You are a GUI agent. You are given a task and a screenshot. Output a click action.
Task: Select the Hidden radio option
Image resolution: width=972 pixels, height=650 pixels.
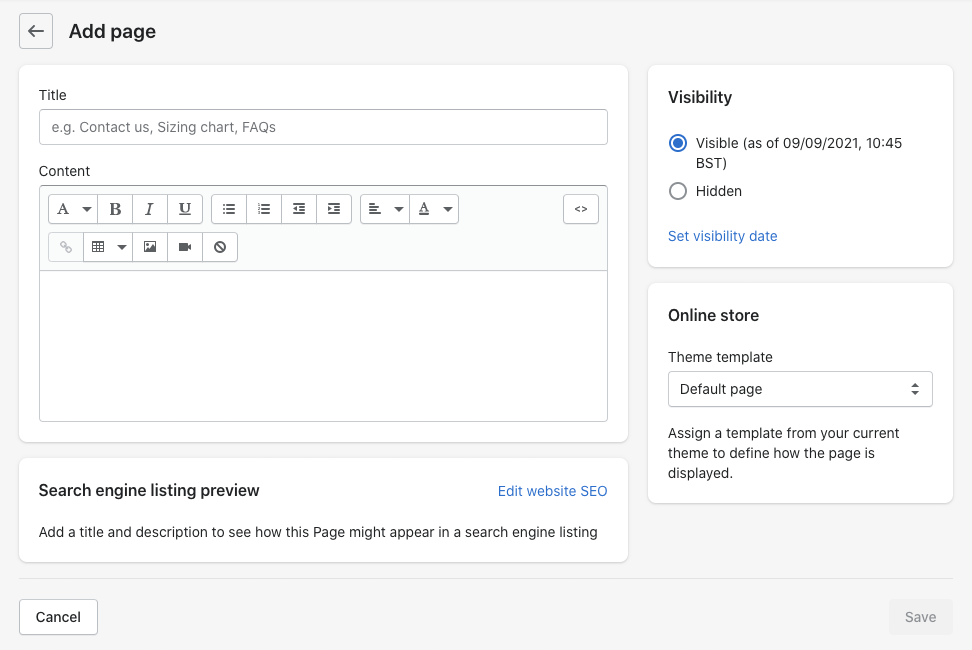pos(678,191)
